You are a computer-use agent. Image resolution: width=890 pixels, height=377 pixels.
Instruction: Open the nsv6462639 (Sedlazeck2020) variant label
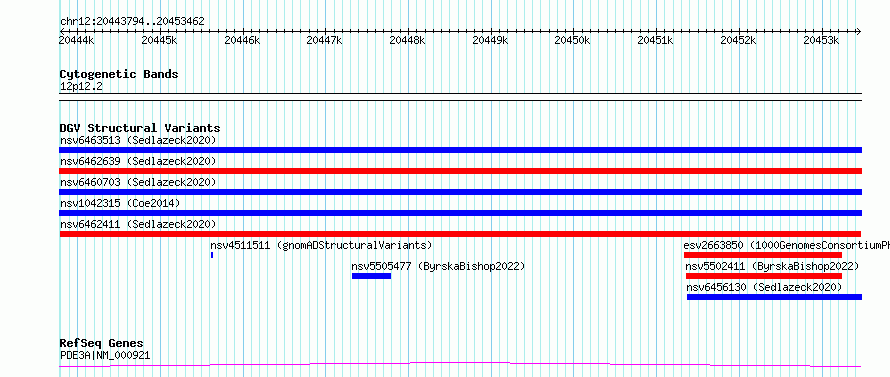pyautogui.click(x=138, y=161)
